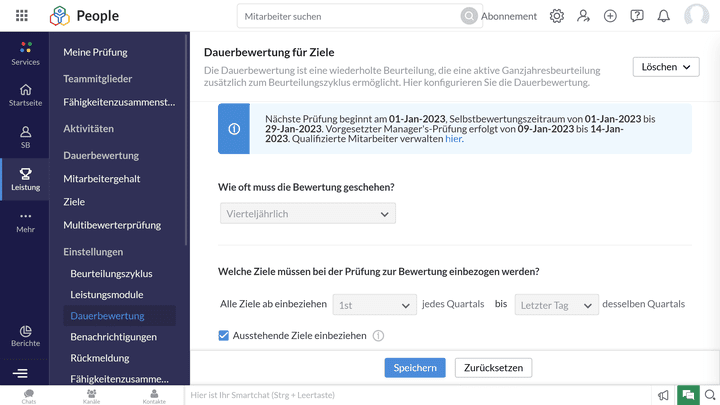Open Rückmeldung settings
Screen dimensions: 720x405
point(100,358)
